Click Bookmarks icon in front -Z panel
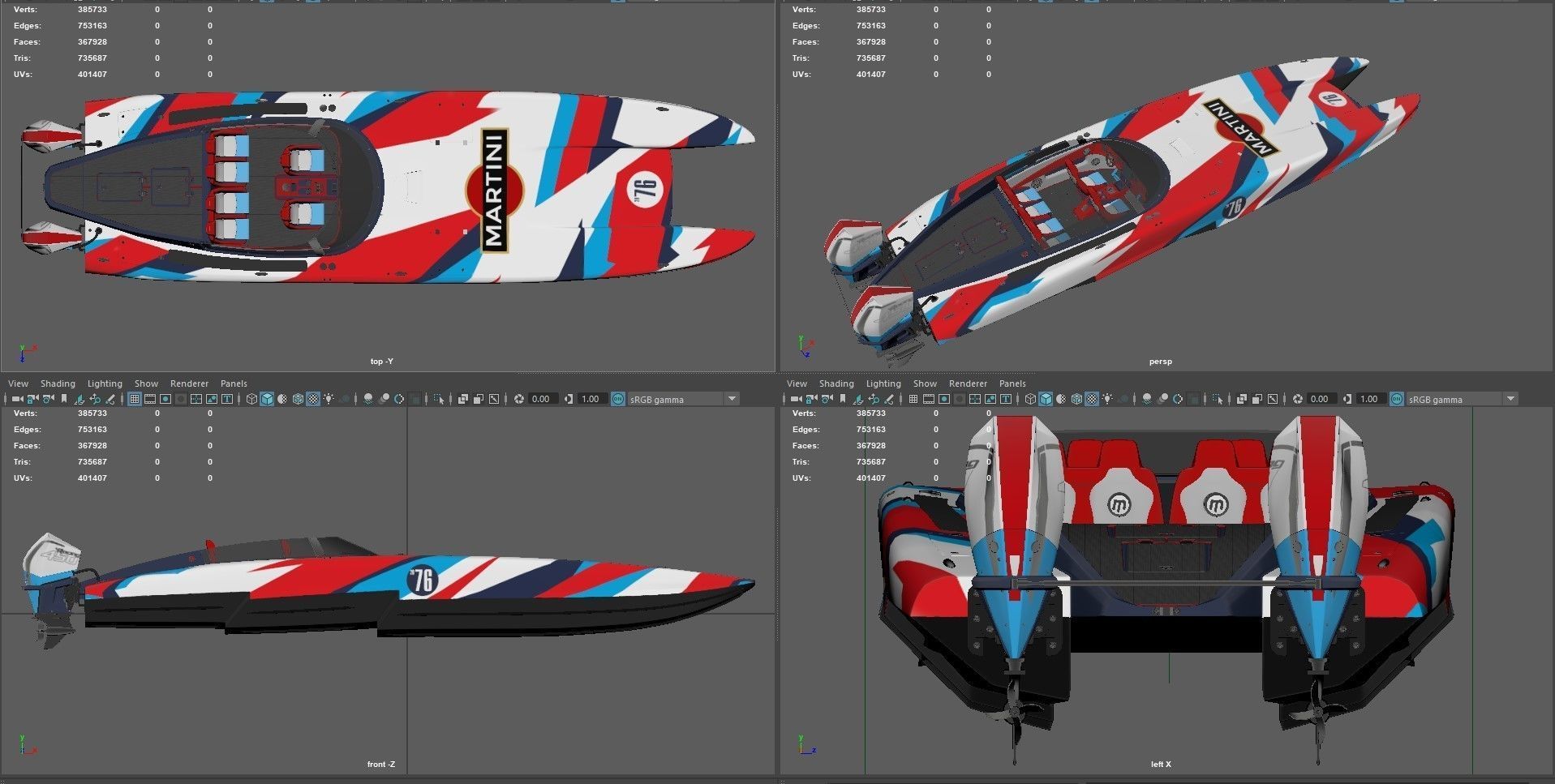 [x=64, y=399]
